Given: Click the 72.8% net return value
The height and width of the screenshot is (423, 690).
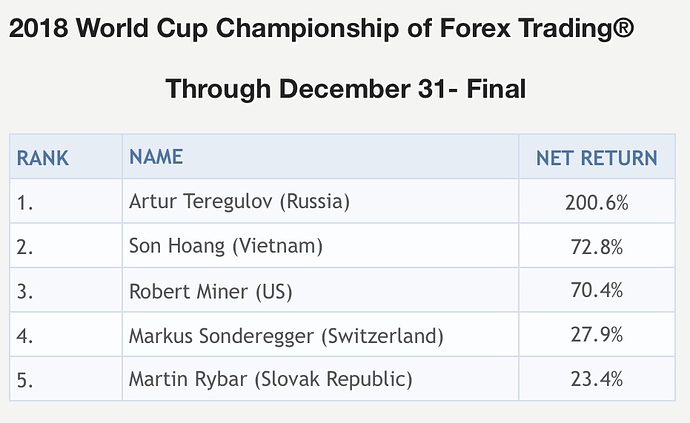Looking at the screenshot, I should 597,246.
